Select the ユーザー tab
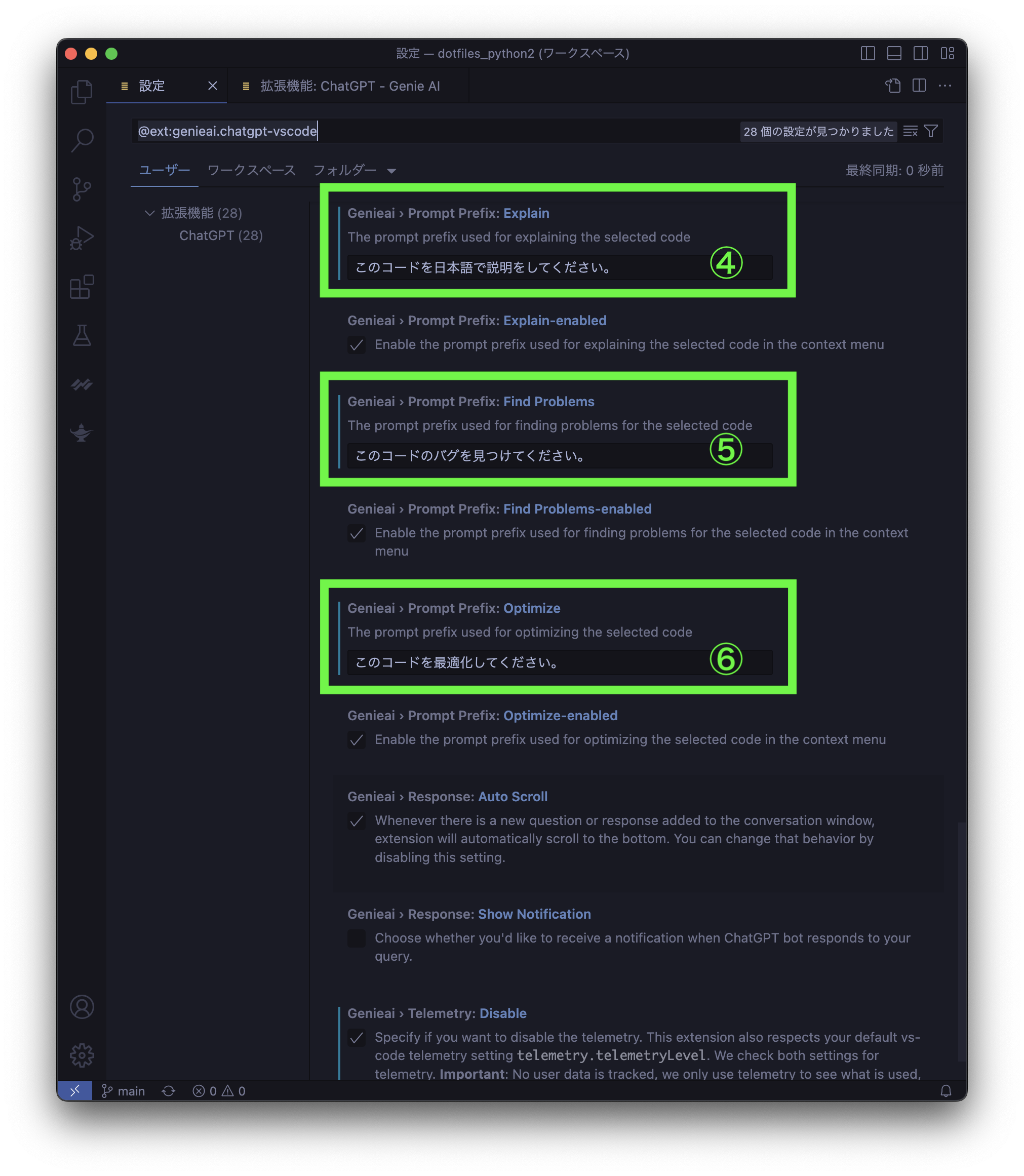 point(162,170)
